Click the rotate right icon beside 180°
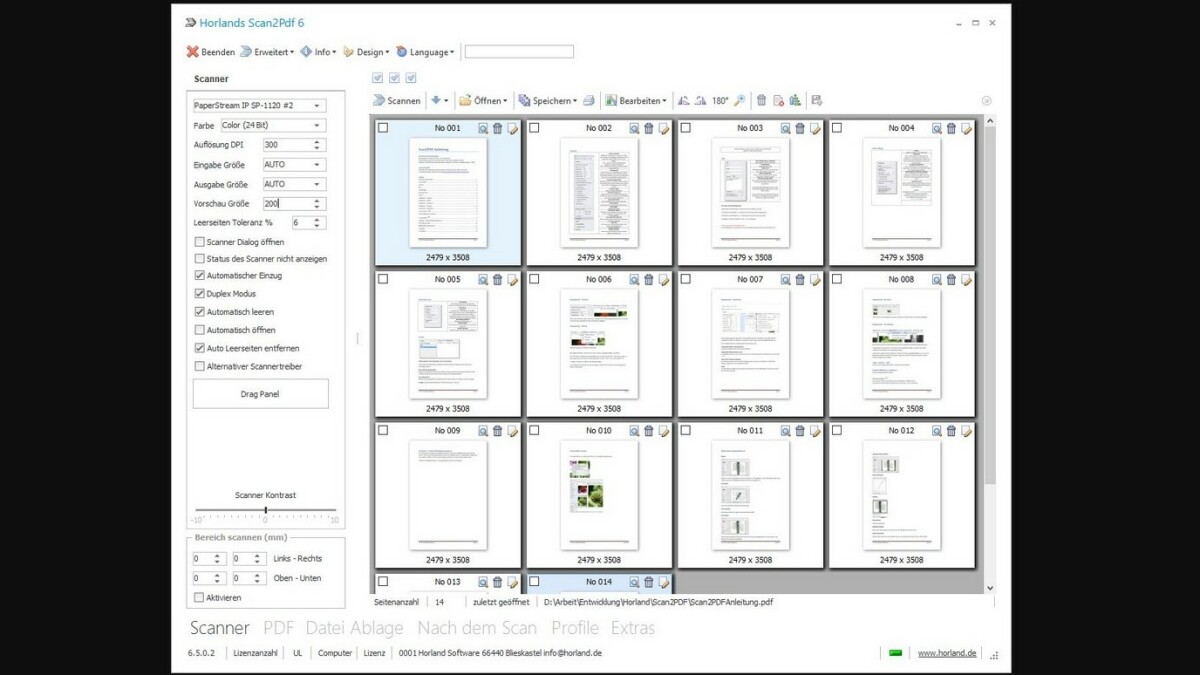 click(x=701, y=101)
